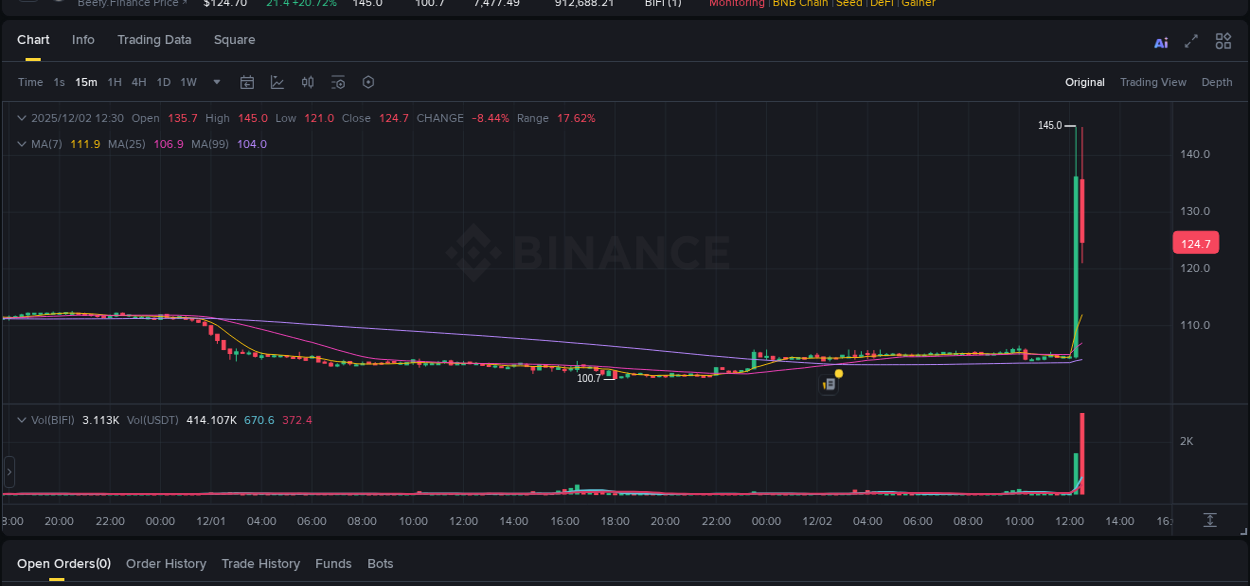
Task: Select the chart overlay indicators icon
Action: (x=277, y=82)
